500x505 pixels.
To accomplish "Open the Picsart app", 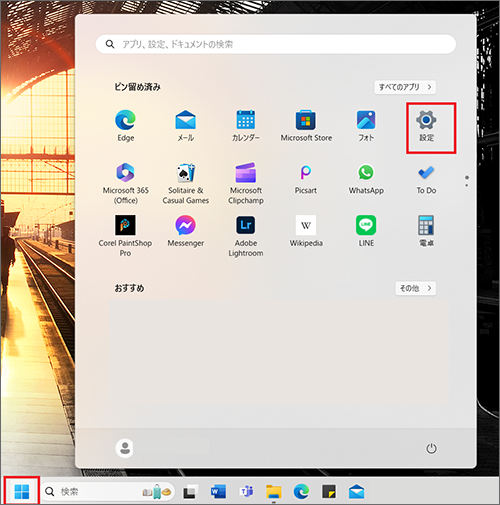I will [x=306, y=179].
